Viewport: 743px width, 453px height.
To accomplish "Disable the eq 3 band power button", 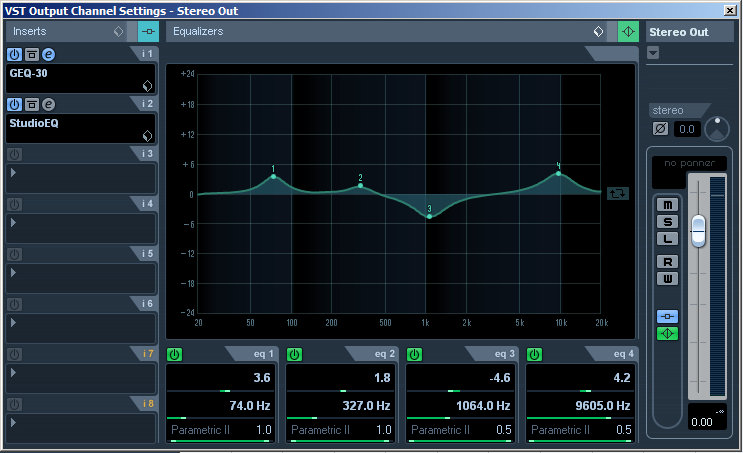I will coord(414,354).
